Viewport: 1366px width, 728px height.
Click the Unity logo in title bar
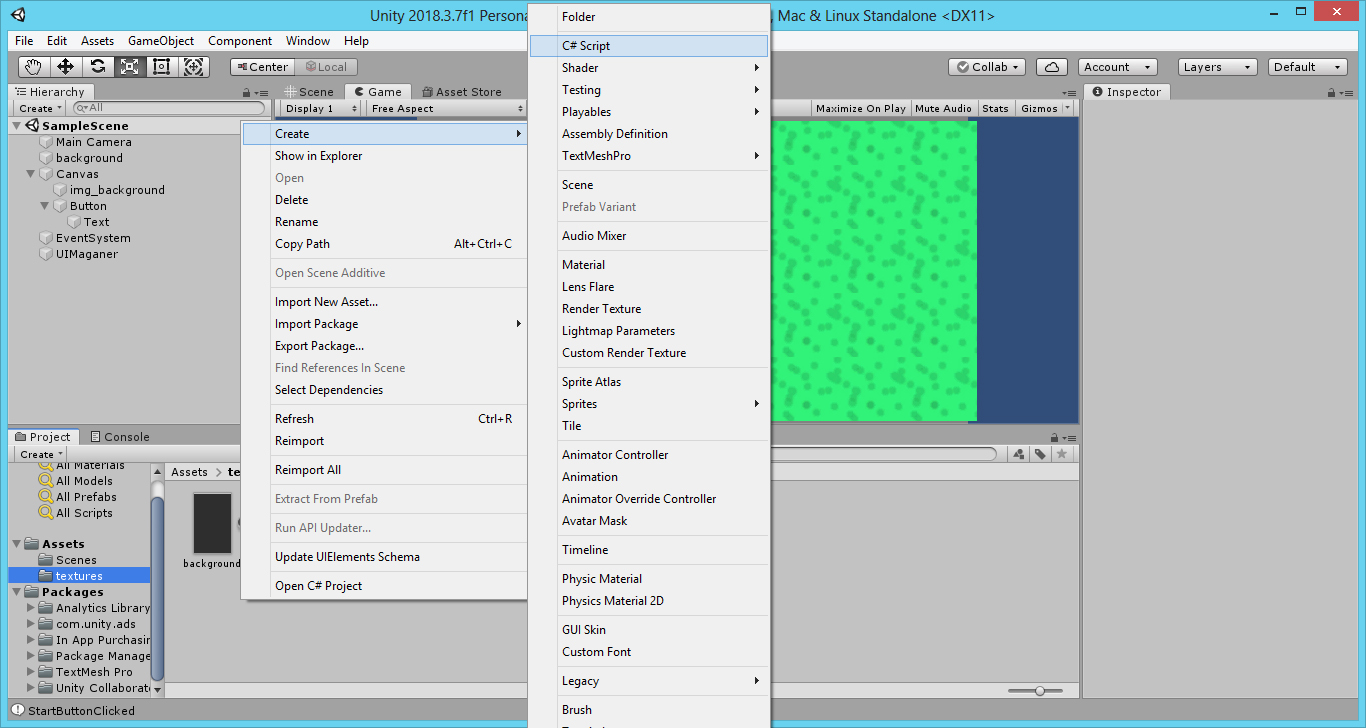pyautogui.click(x=19, y=15)
